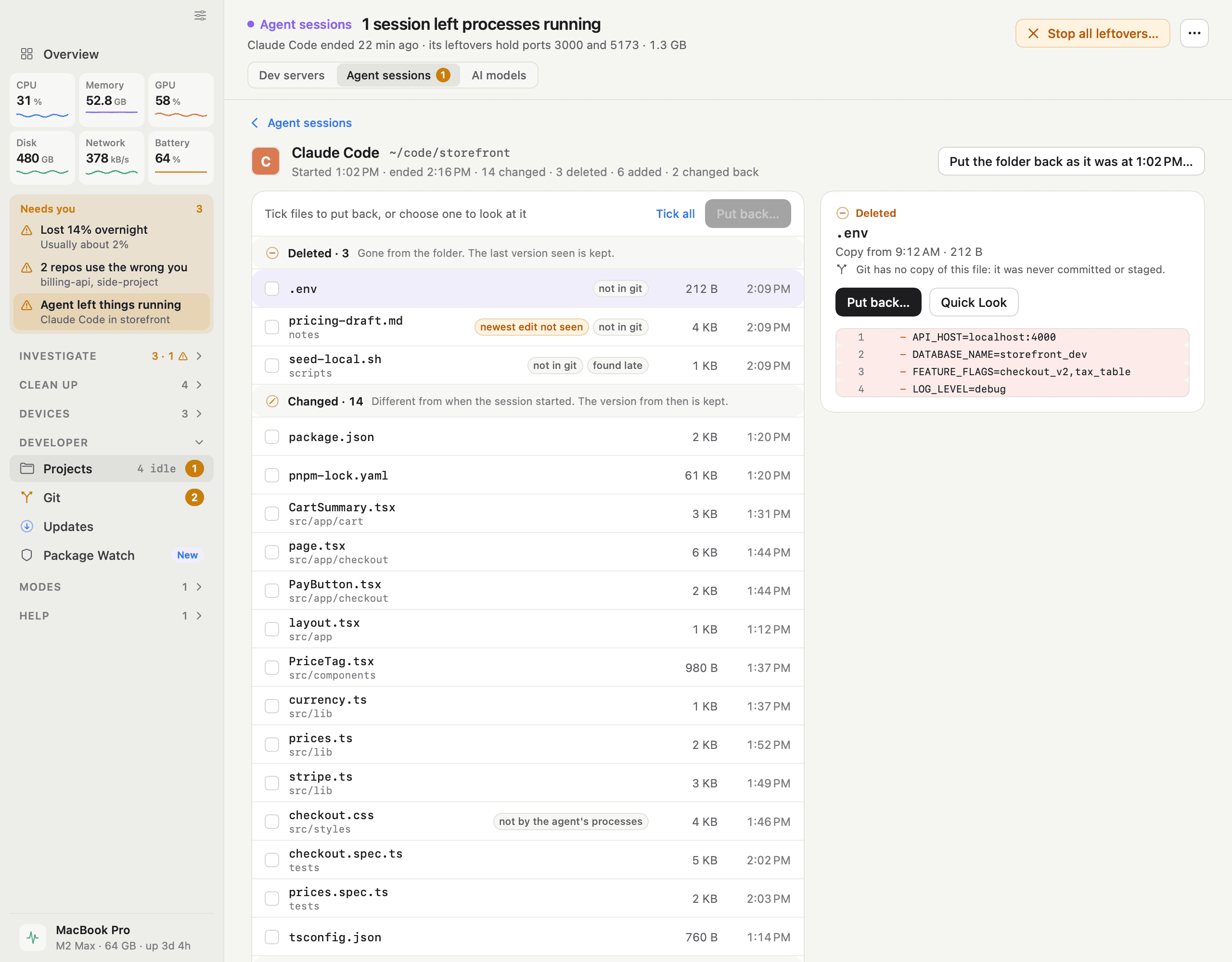
Task: Tick the pricing-draft.md checkbox
Action: [x=272, y=327]
